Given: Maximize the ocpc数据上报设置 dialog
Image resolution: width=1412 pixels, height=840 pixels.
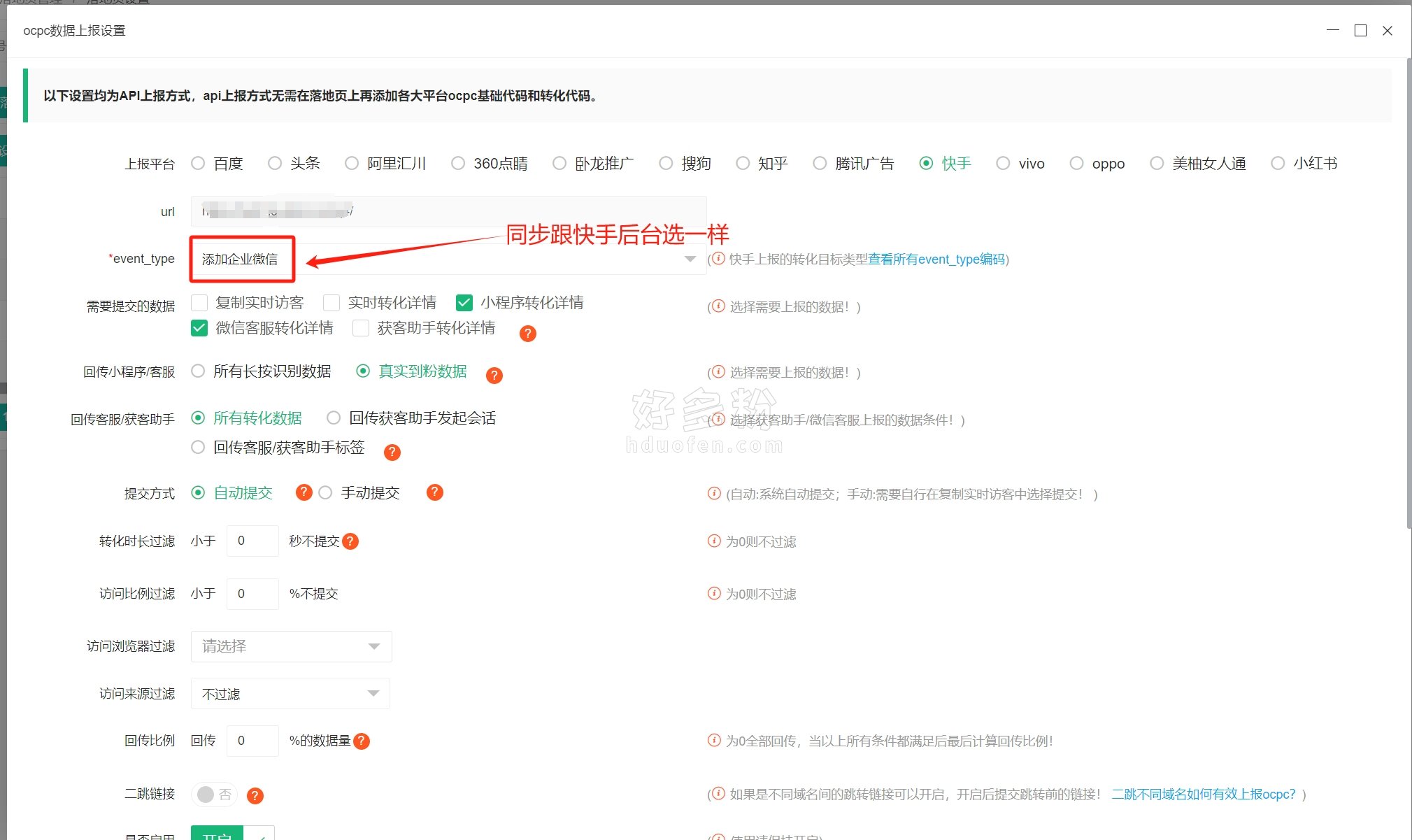Looking at the screenshot, I should click(x=1360, y=30).
